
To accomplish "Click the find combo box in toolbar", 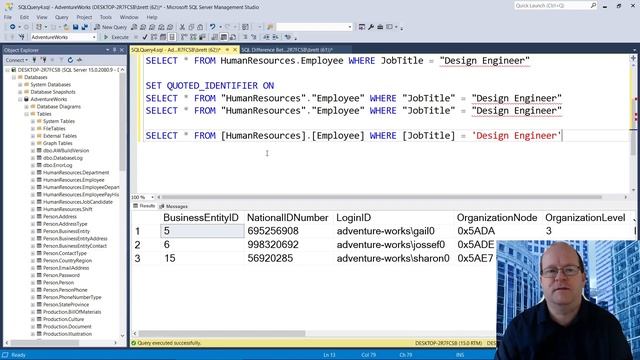I will pyautogui.click(x=314, y=27).
